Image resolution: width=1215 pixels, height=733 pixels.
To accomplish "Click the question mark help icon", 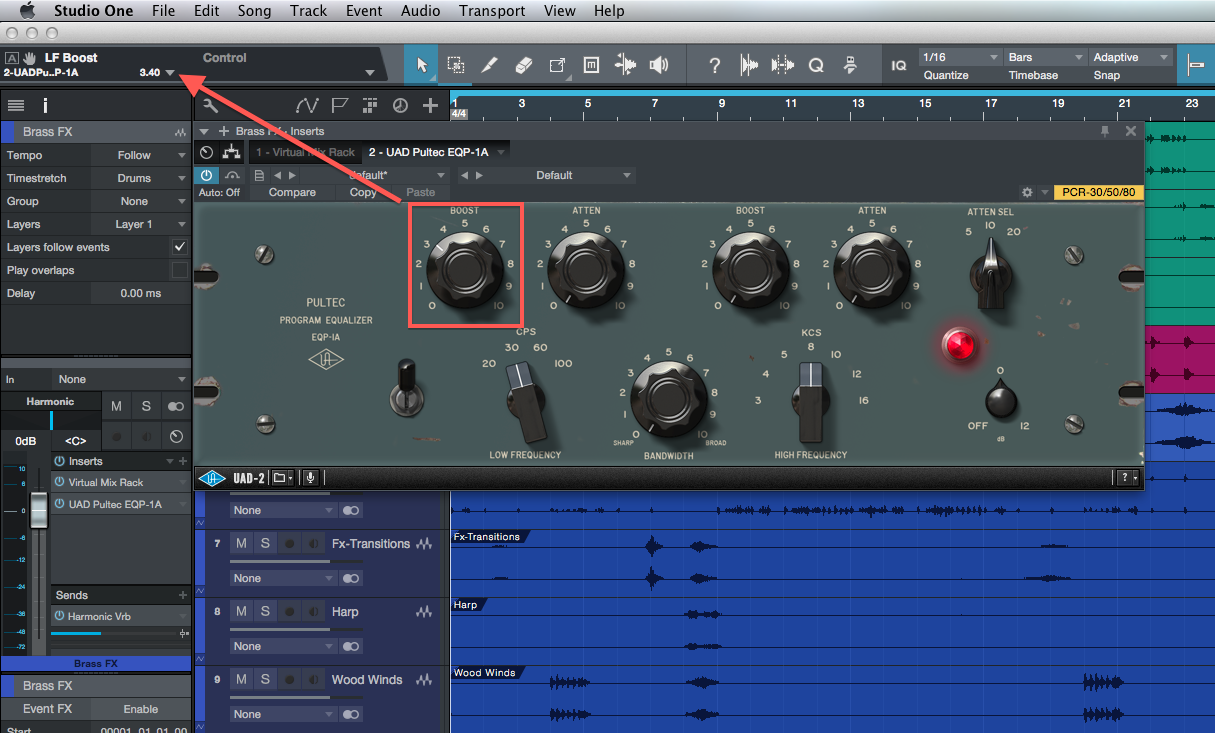I will (x=714, y=65).
